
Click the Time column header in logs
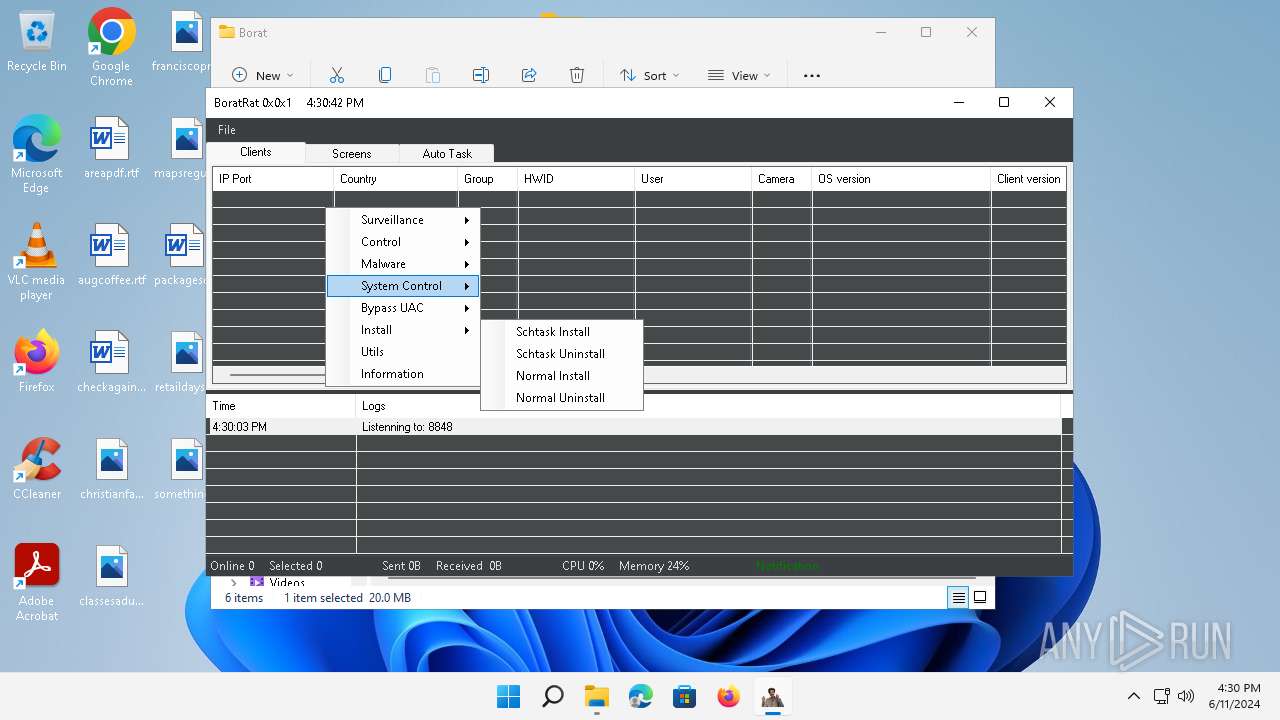[281, 406]
